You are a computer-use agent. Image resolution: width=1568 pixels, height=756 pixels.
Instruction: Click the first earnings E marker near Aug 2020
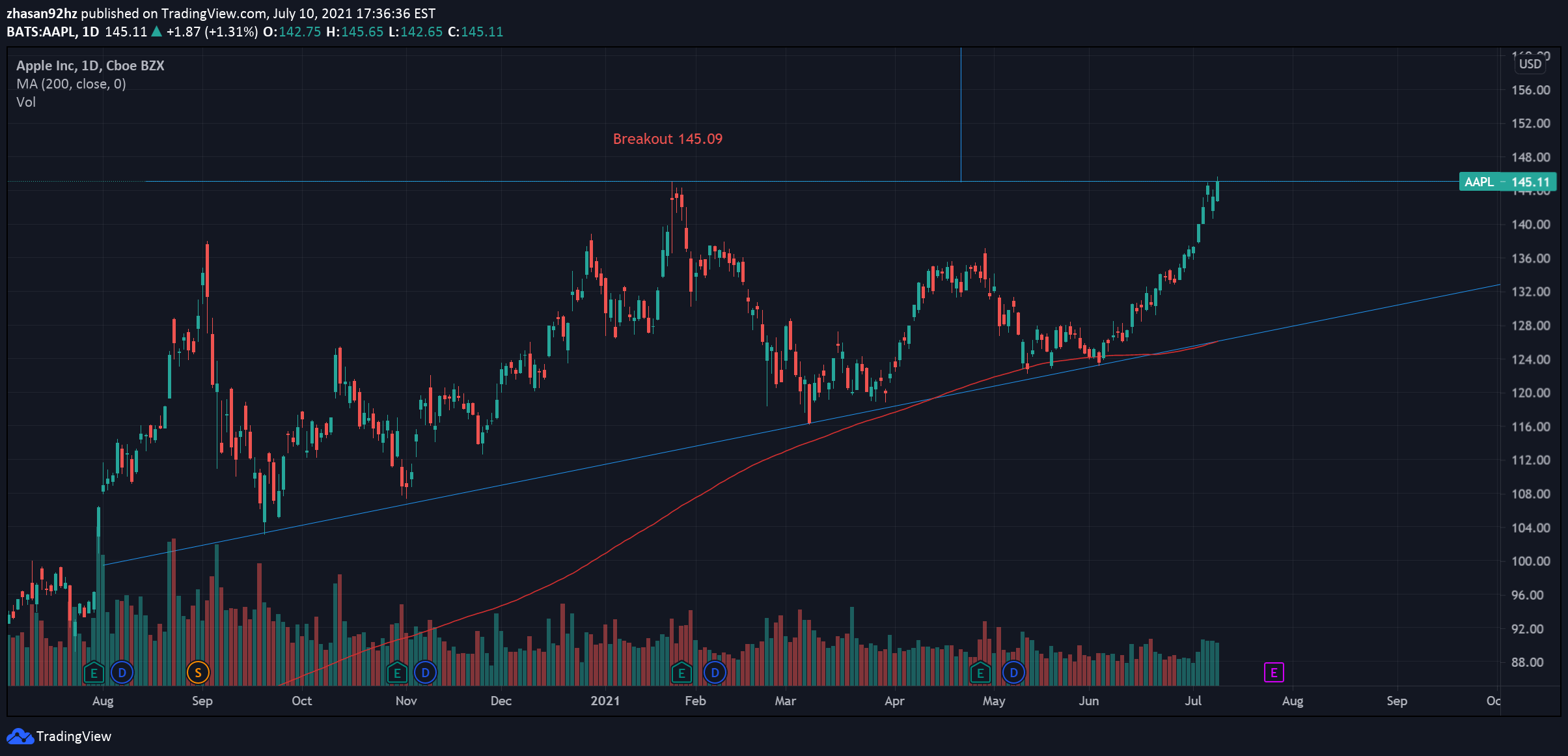point(94,673)
